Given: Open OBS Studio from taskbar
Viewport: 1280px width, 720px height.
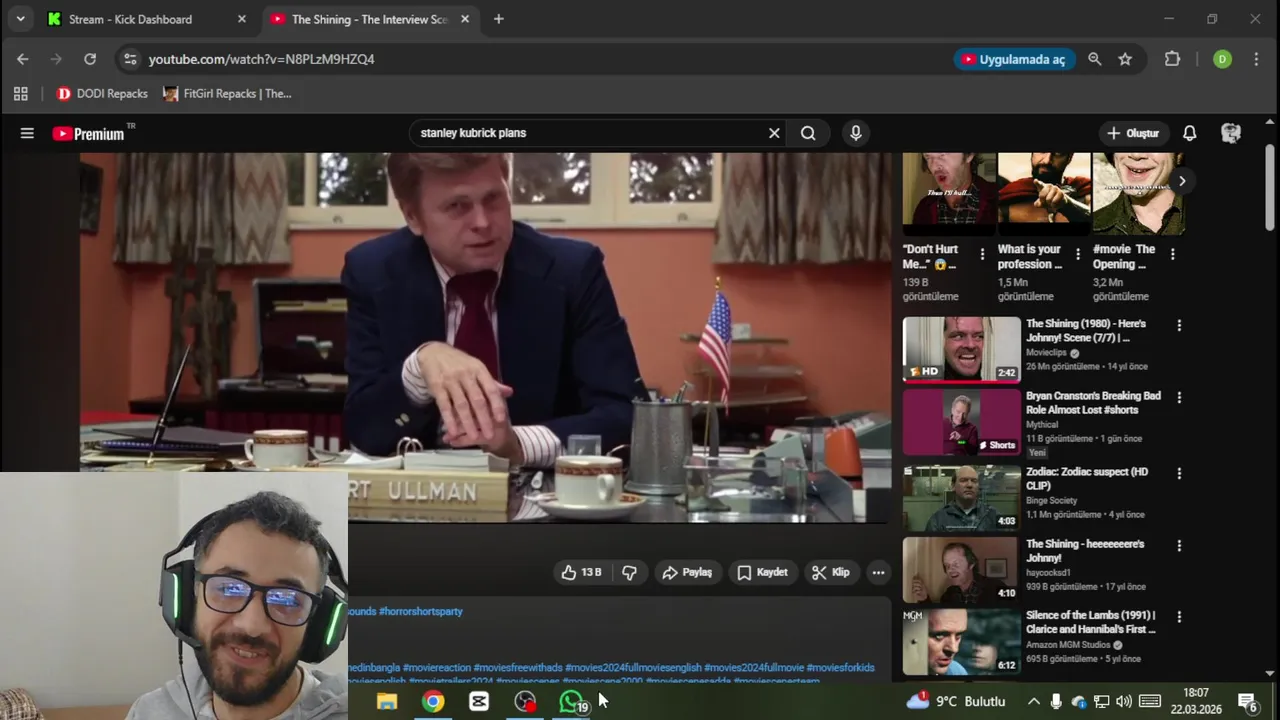Looking at the screenshot, I should coord(525,702).
